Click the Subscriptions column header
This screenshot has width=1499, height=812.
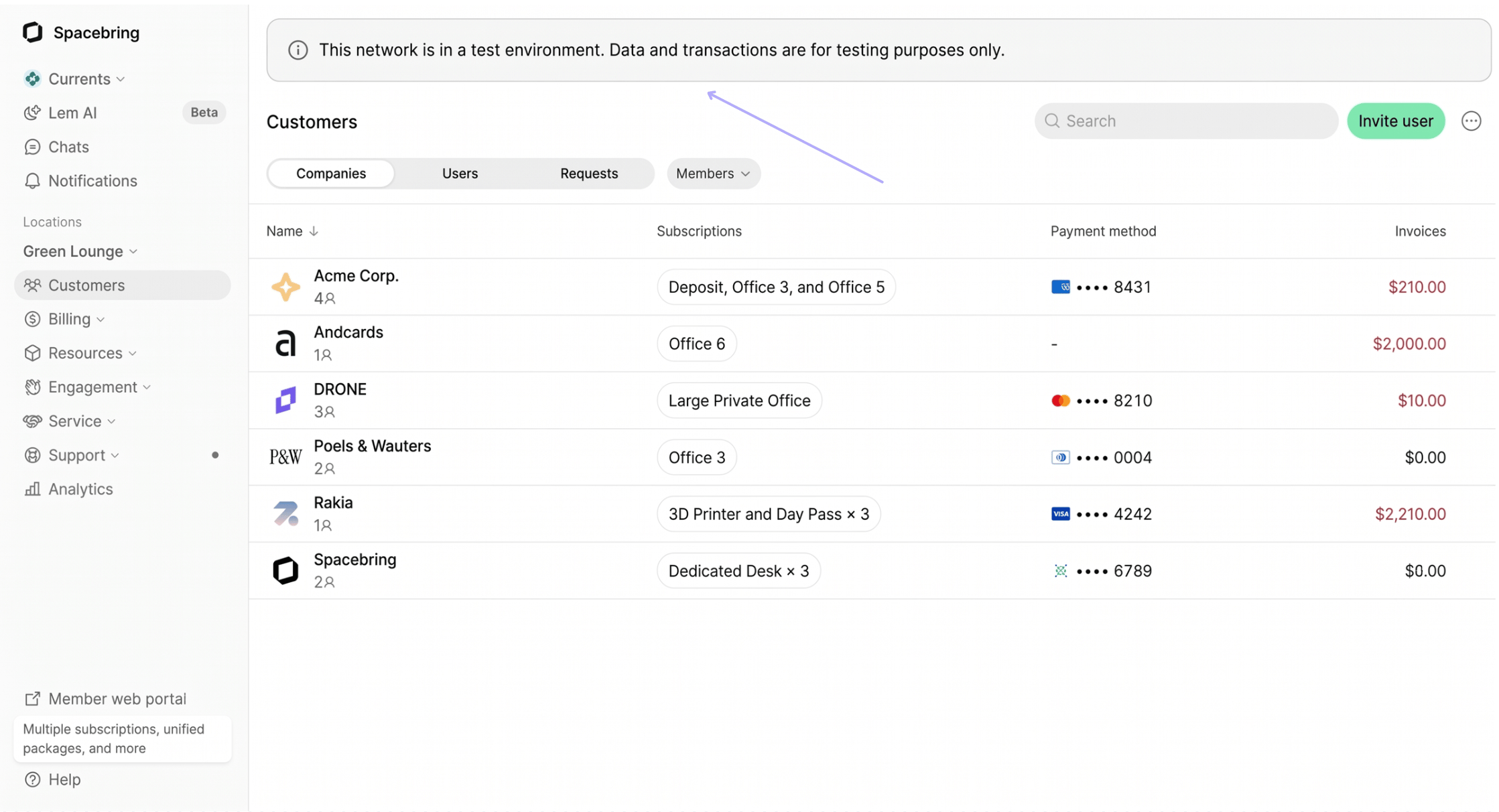pyautogui.click(x=699, y=231)
